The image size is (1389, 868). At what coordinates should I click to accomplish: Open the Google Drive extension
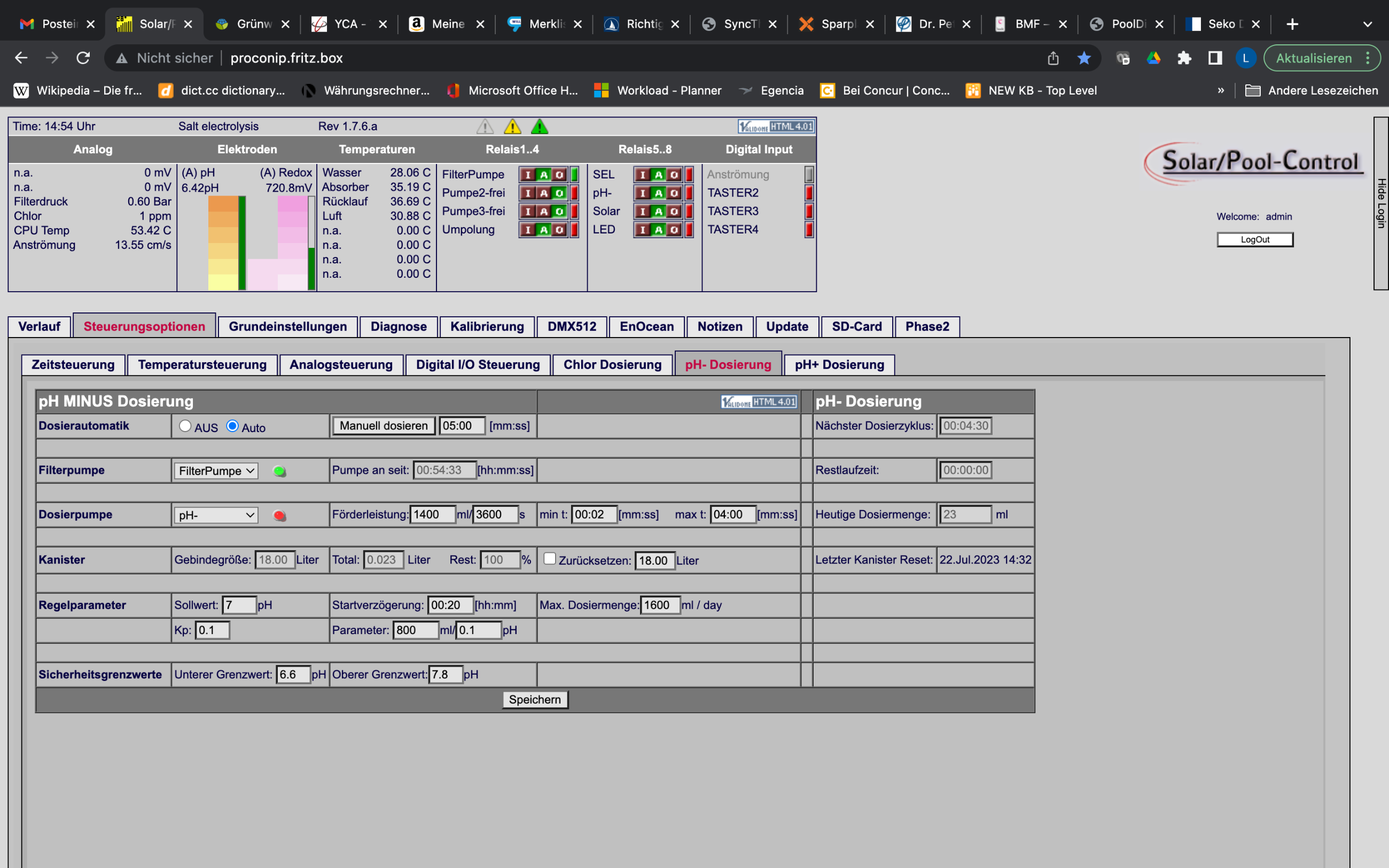click(1154, 58)
